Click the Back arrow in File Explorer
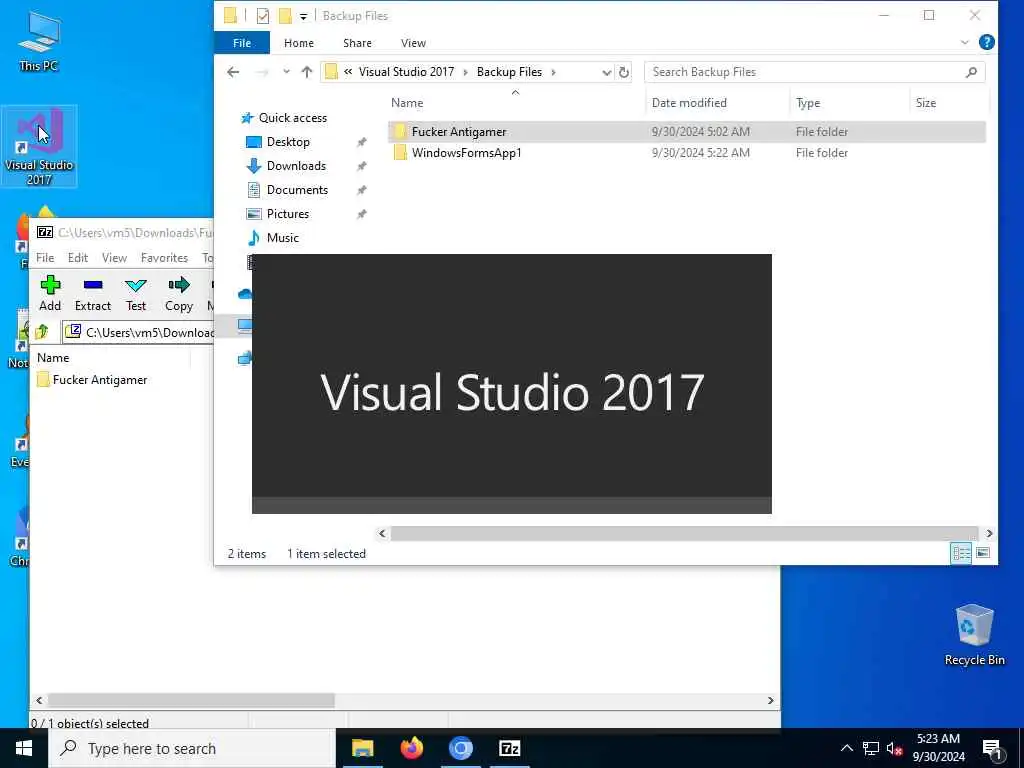Image resolution: width=1024 pixels, height=768 pixels. pyautogui.click(x=233, y=72)
